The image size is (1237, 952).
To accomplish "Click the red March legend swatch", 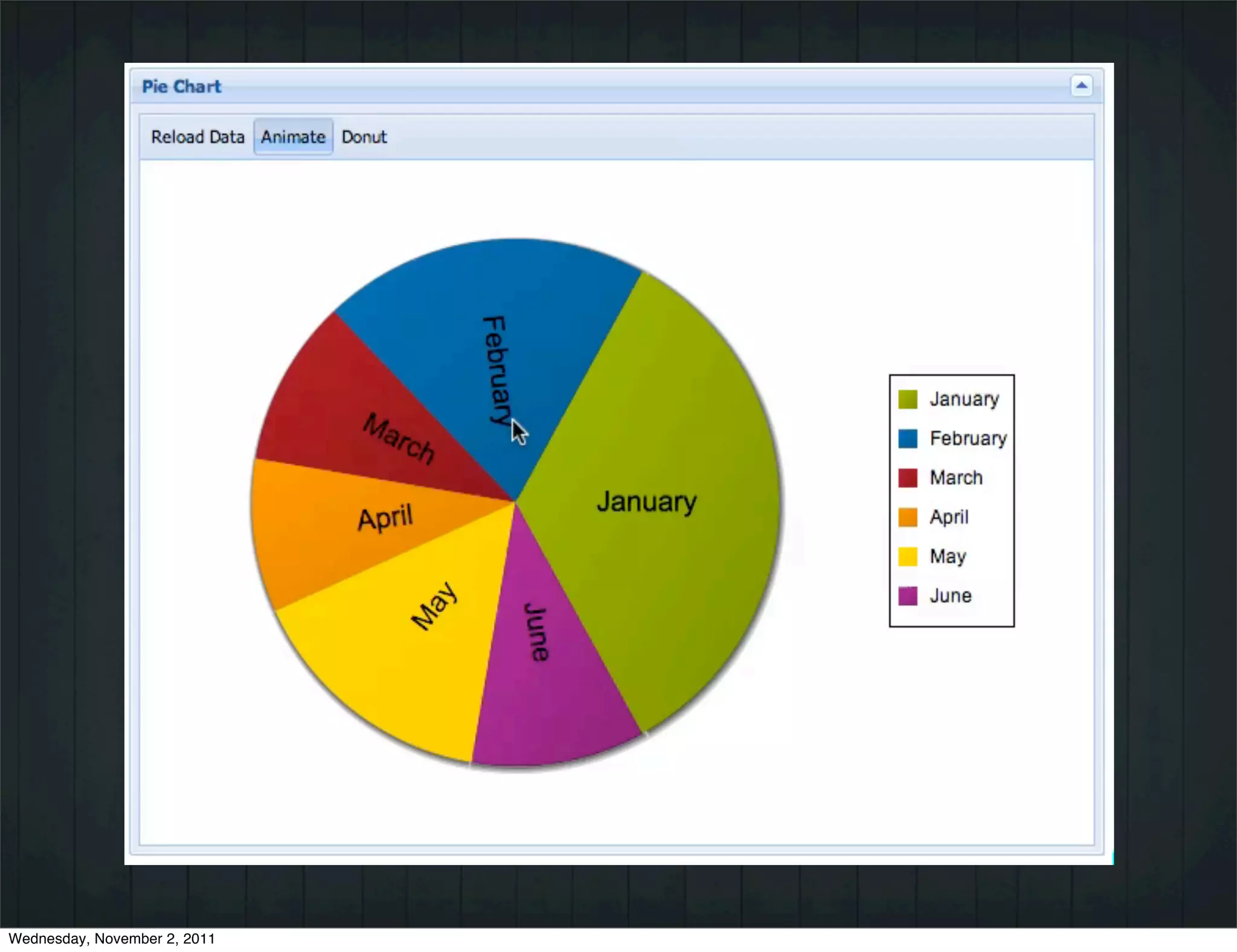I will click(907, 478).
